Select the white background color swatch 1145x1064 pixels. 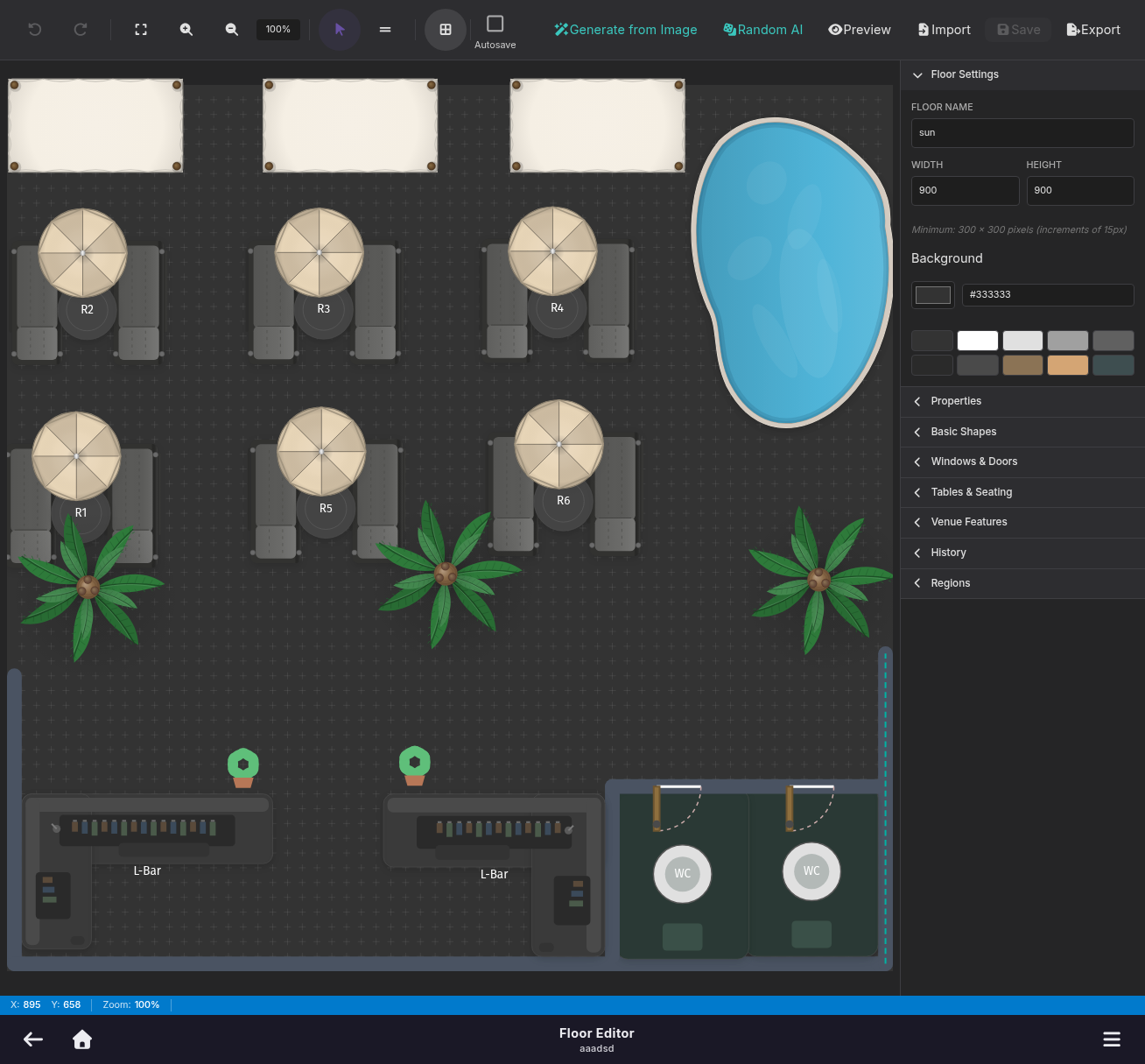point(977,340)
